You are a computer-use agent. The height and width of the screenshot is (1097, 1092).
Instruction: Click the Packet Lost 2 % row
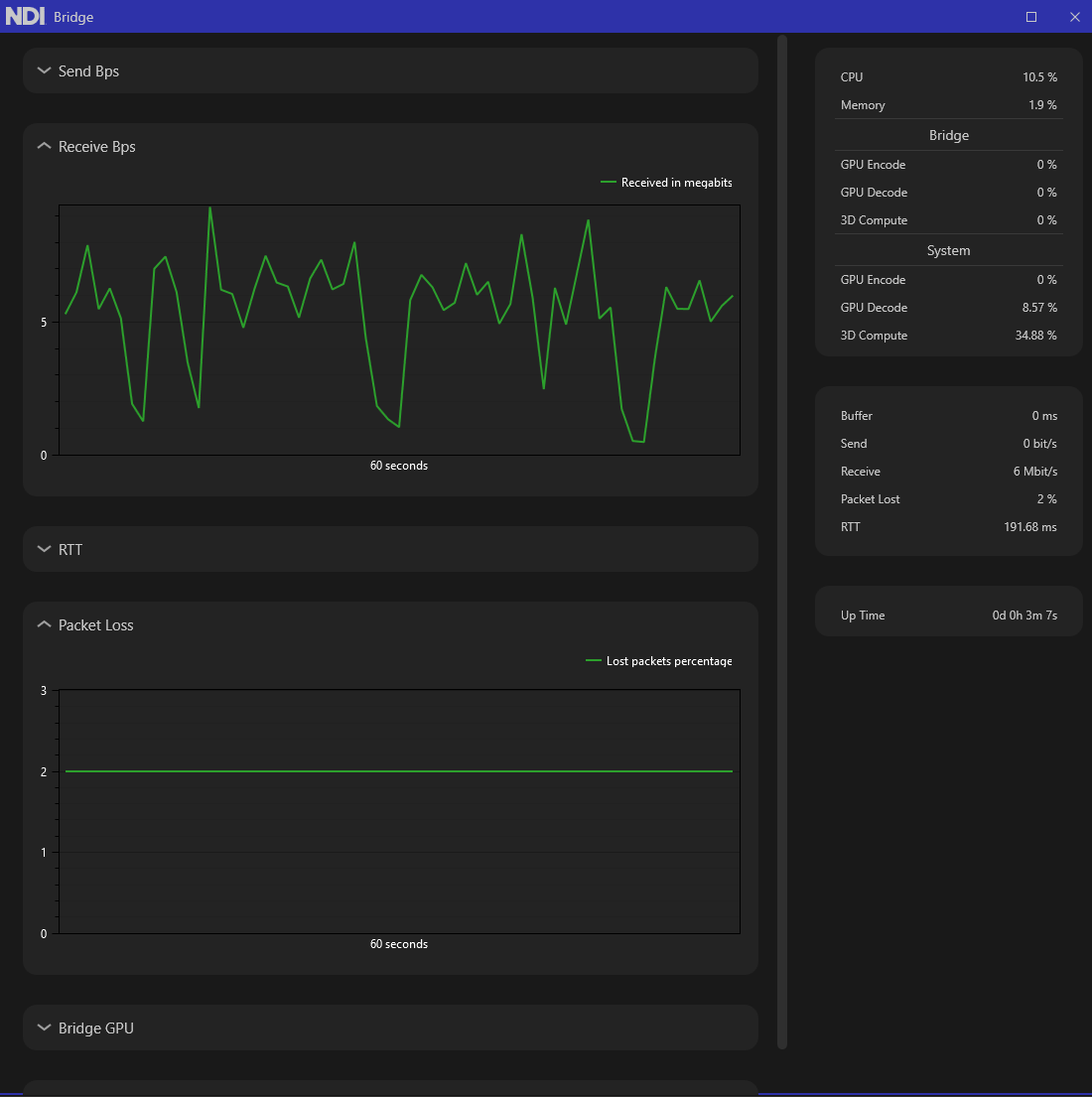coord(948,499)
